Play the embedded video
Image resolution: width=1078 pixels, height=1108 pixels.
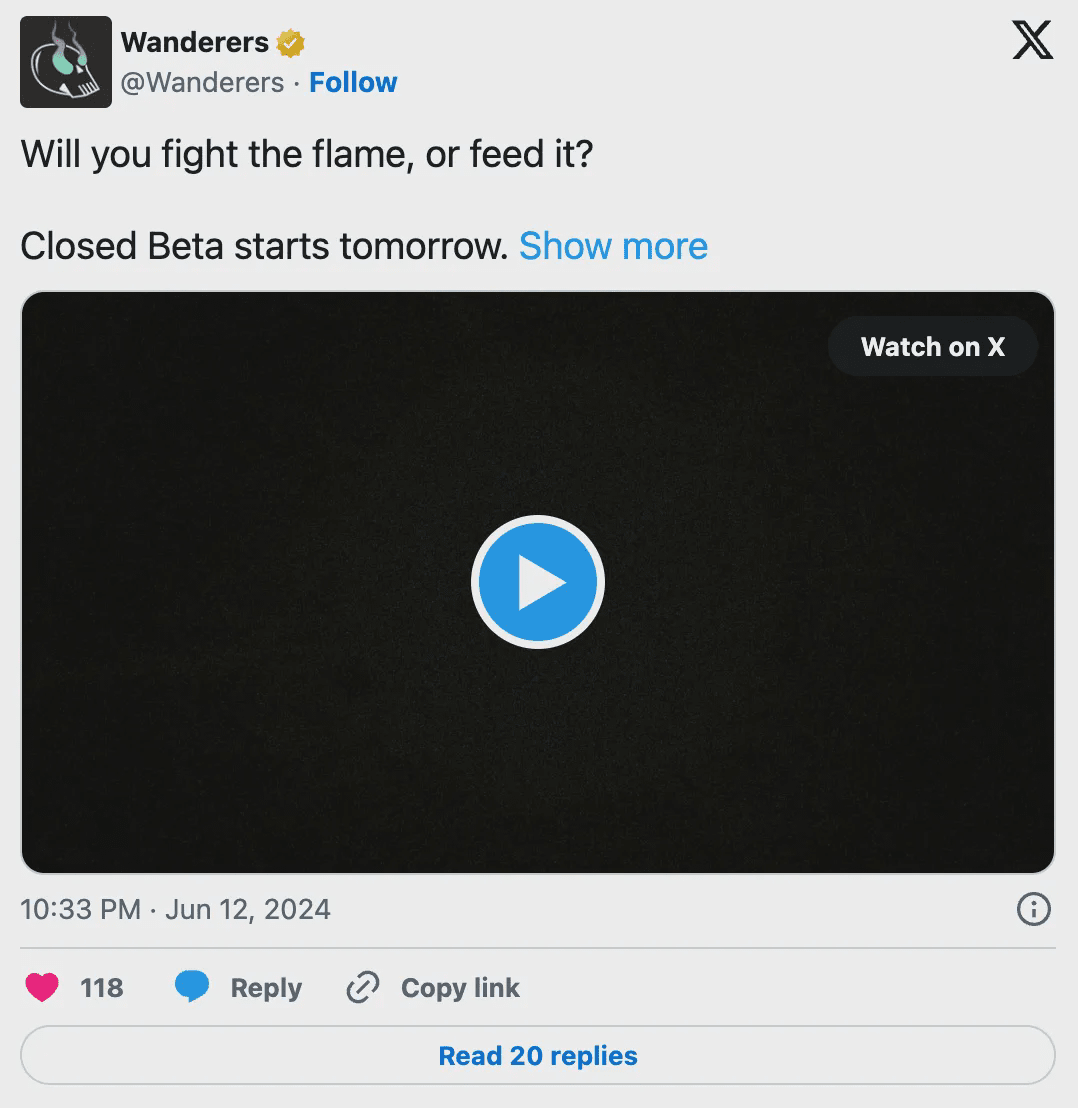coord(538,583)
